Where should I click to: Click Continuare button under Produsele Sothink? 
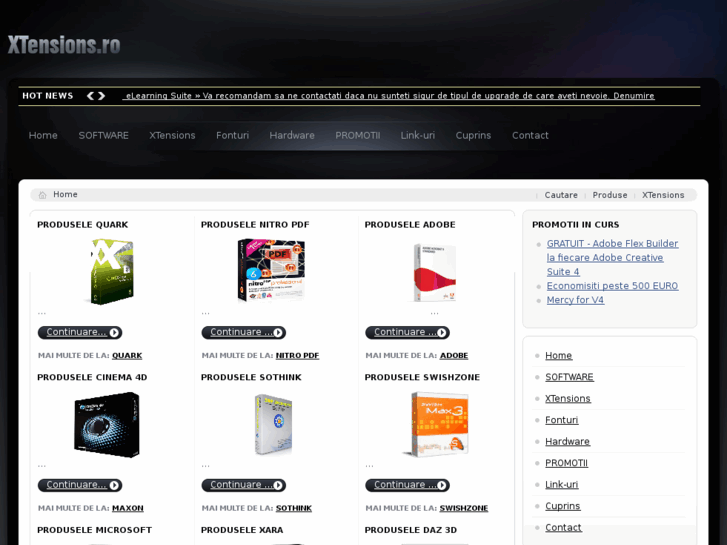tap(243, 485)
